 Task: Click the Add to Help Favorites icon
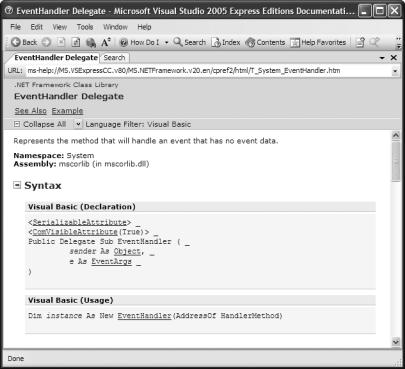(x=360, y=42)
